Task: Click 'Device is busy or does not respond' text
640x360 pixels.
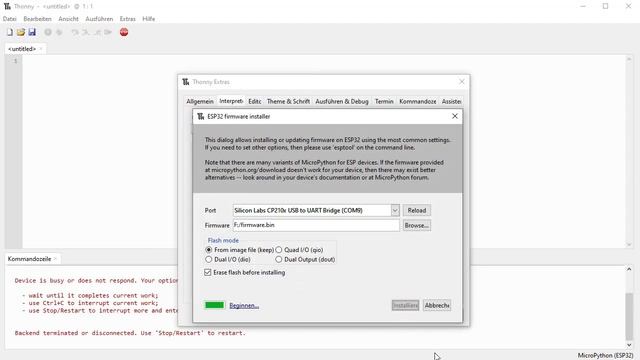Action: tap(96, 281)
